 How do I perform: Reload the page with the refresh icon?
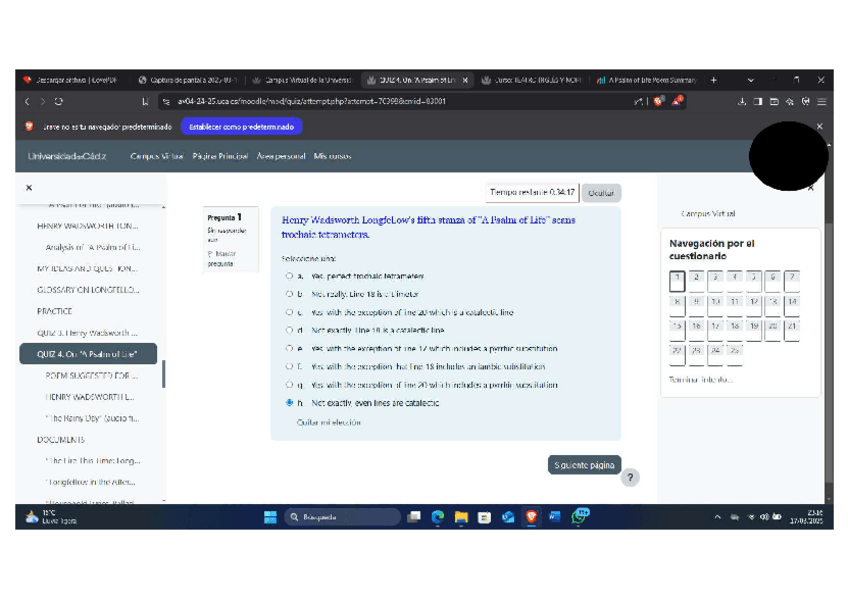pos(59,101)
